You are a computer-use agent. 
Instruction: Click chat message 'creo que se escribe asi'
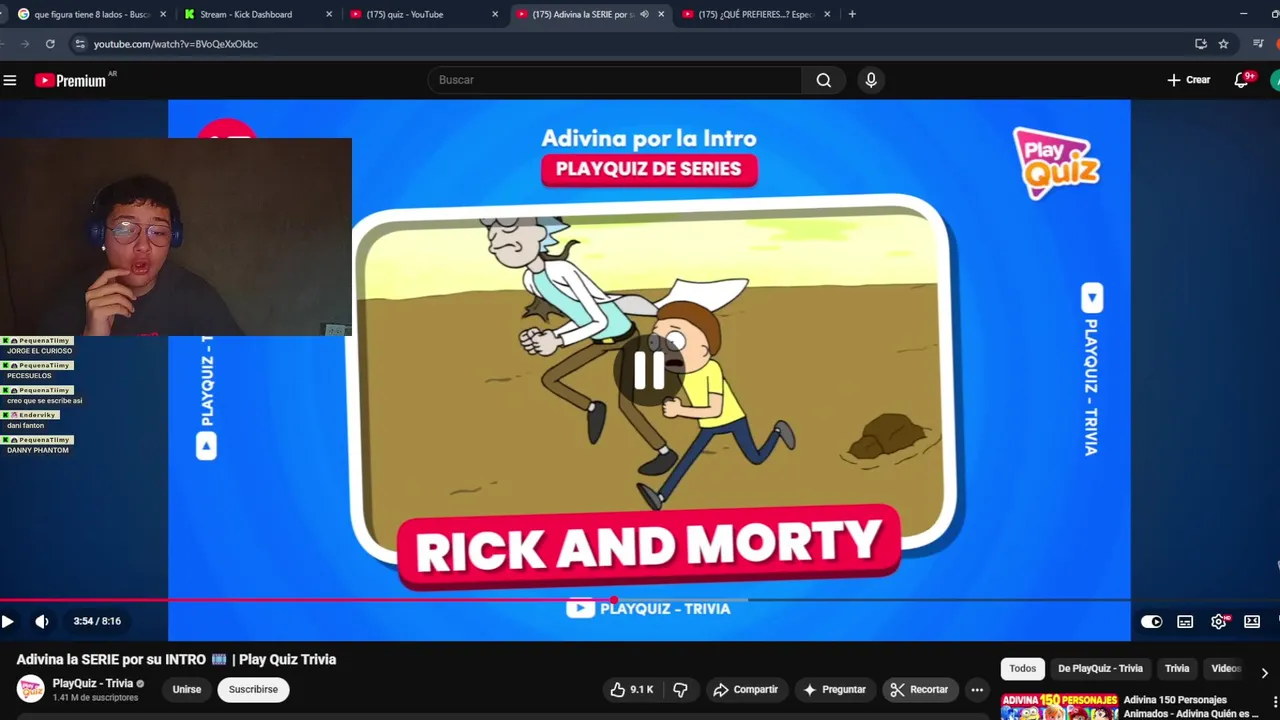[44, 401]
